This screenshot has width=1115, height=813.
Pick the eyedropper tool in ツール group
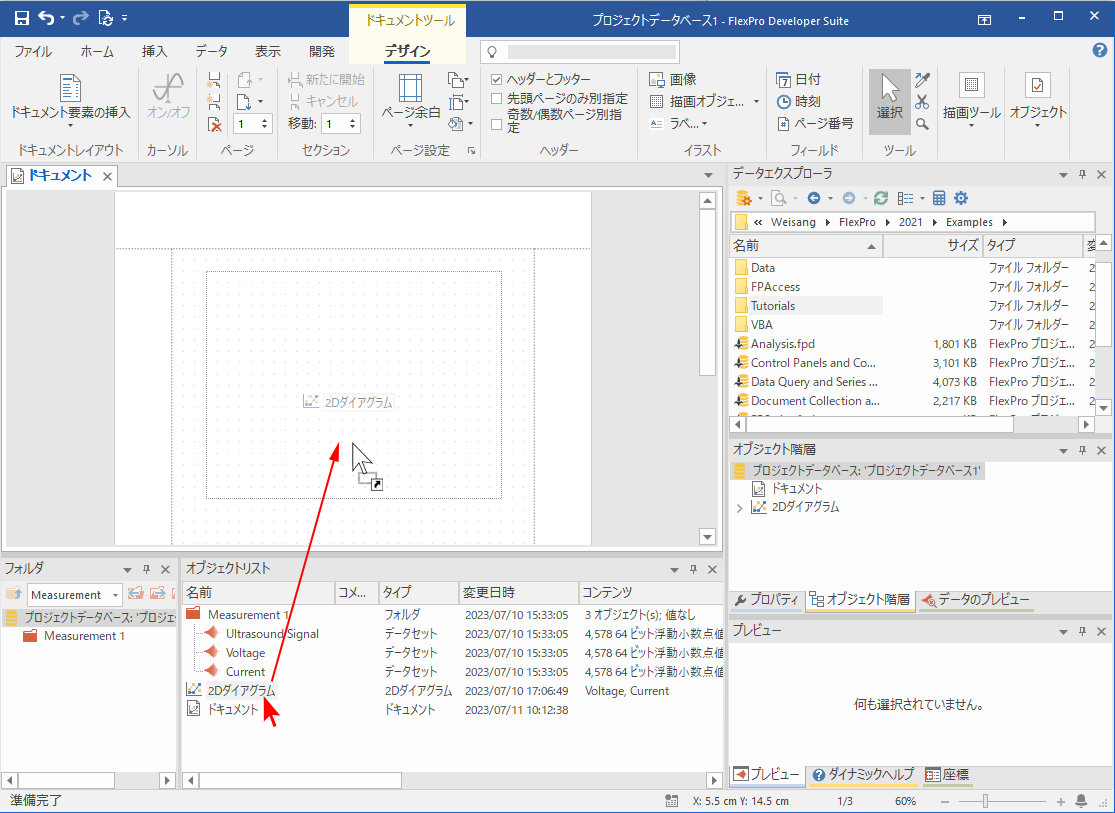[x=922, y=80]
